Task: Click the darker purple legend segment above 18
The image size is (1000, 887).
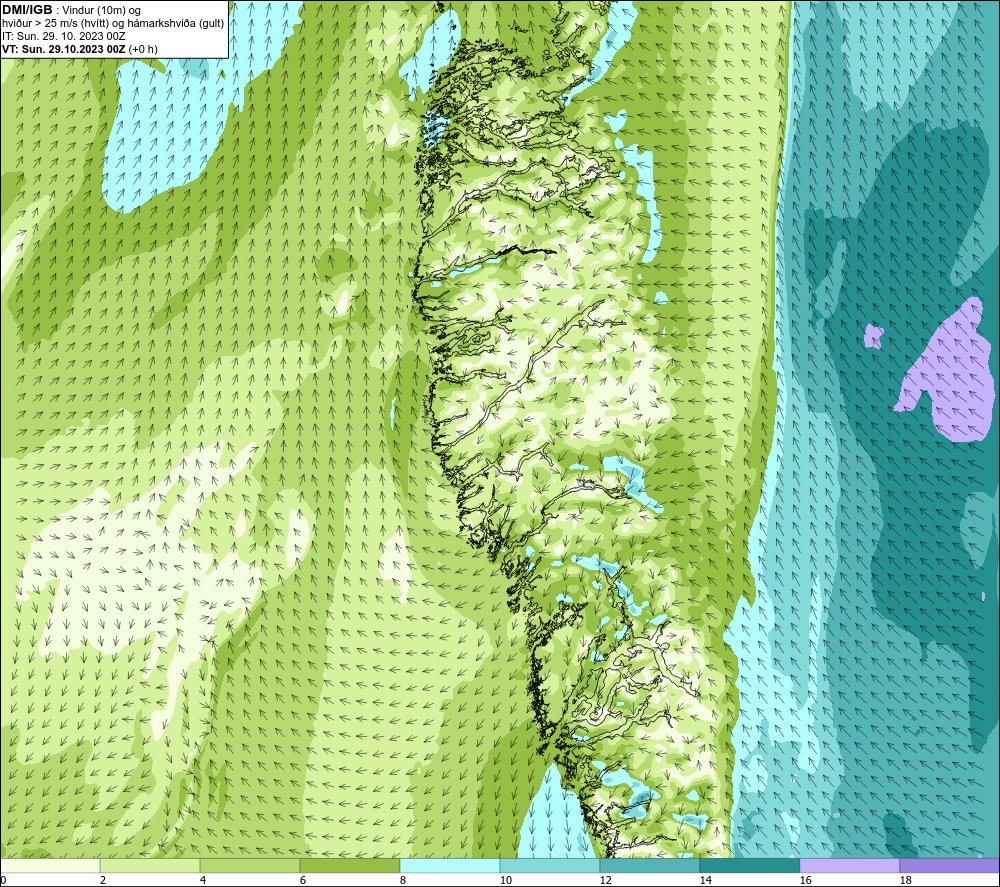Action: pos(949,865)
